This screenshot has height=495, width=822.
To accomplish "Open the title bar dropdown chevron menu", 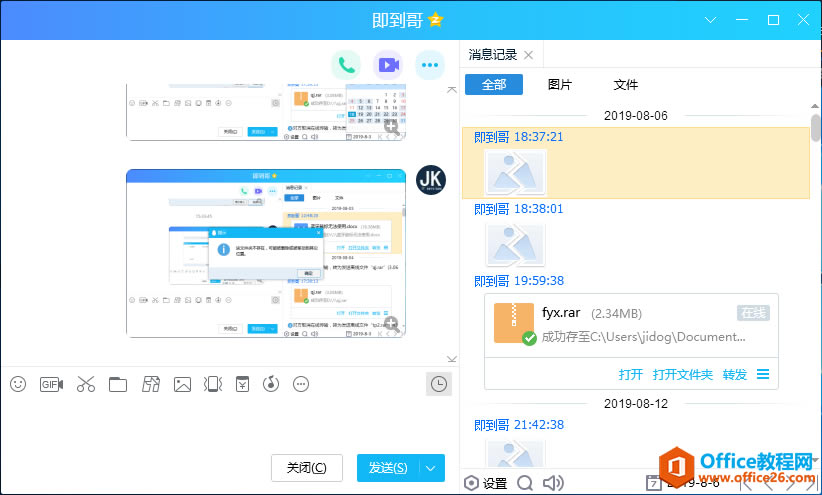I will (x=710, y=20).
